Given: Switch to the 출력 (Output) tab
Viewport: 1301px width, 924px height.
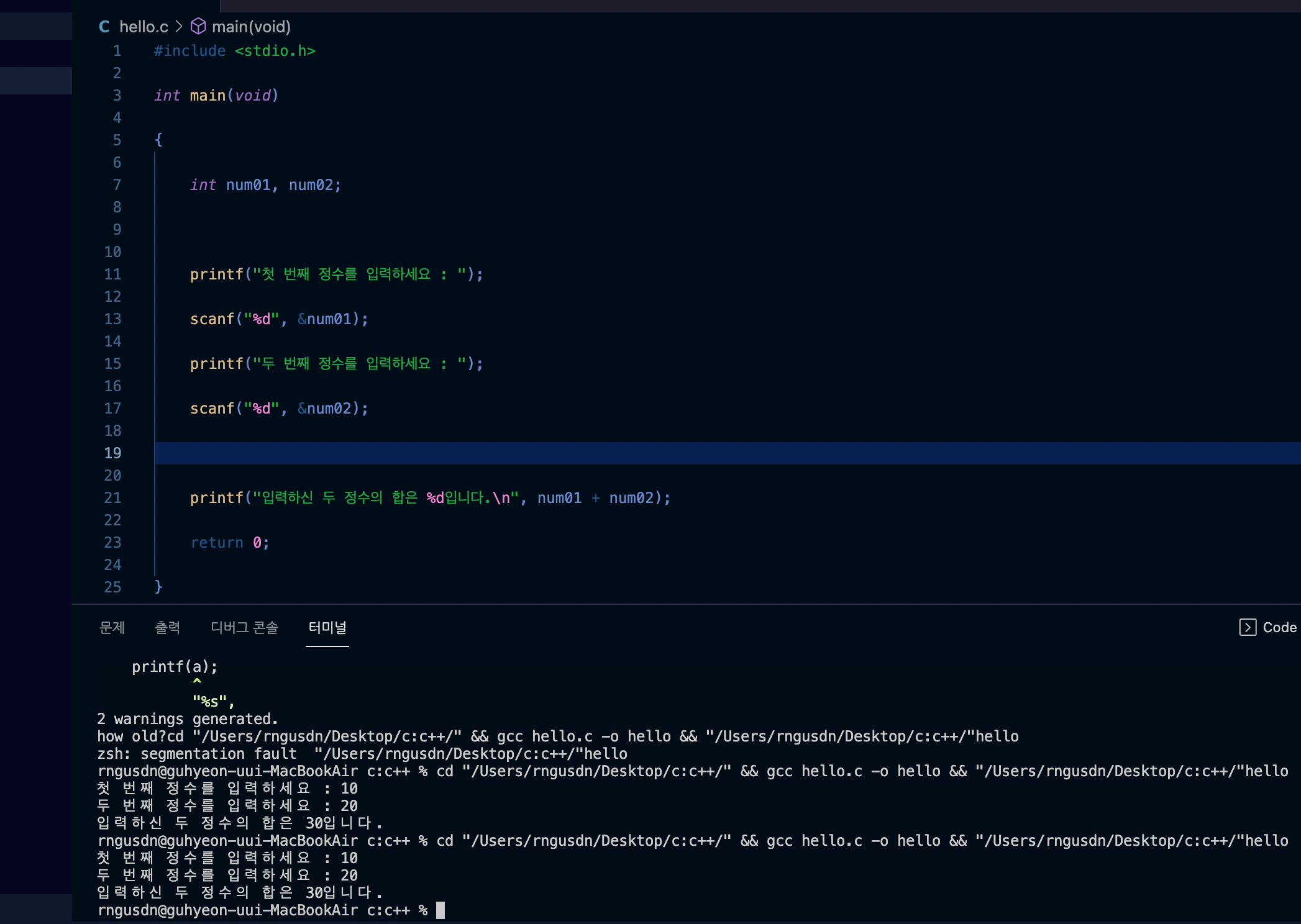Looking at the screenshot, I should point(167,628).
